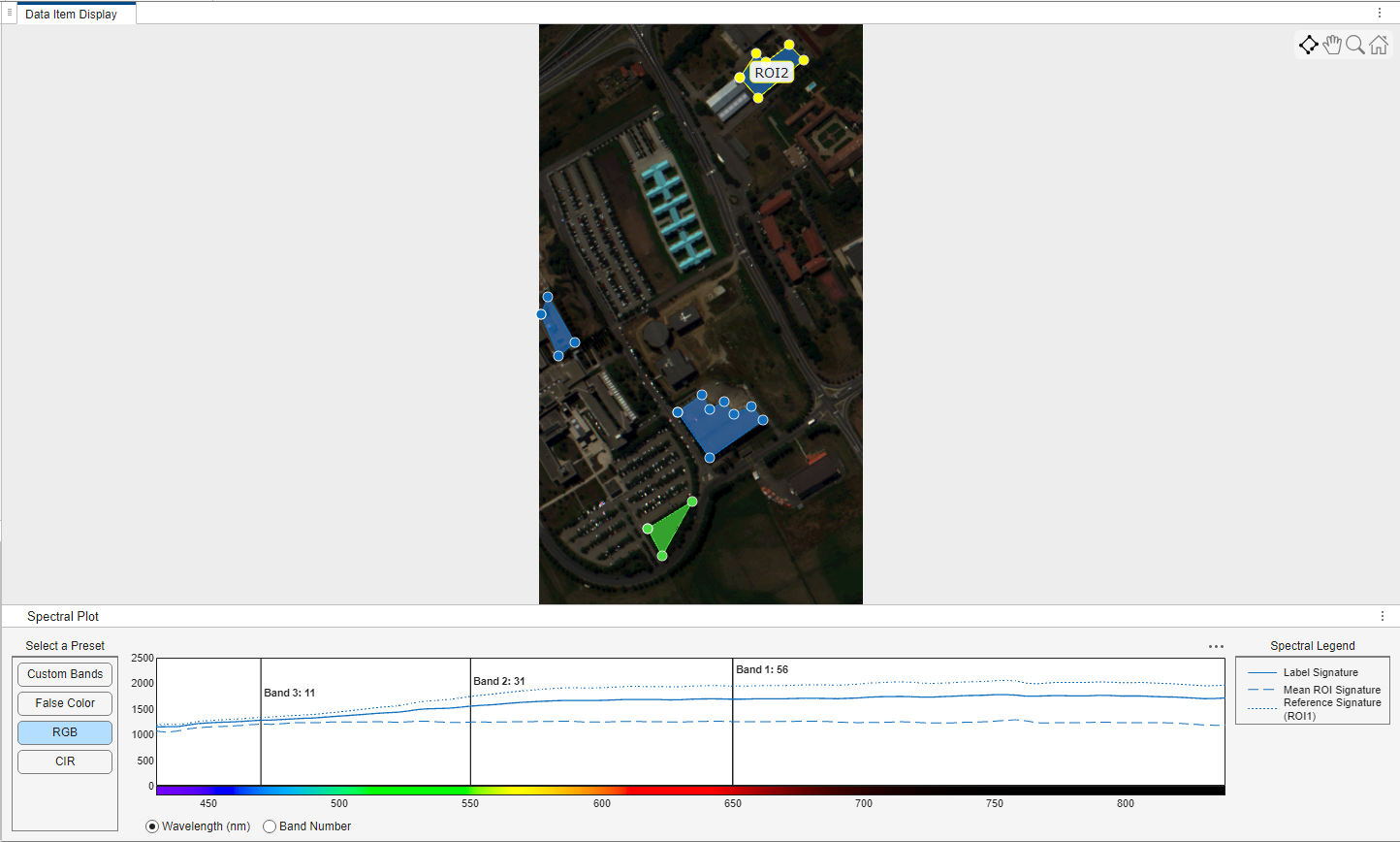Switch to Band Number display

pos(269,826)
